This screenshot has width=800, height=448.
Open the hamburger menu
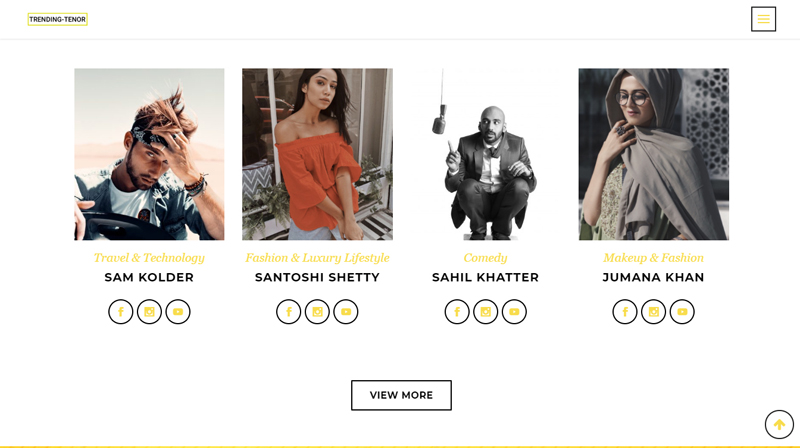point(763,19)
